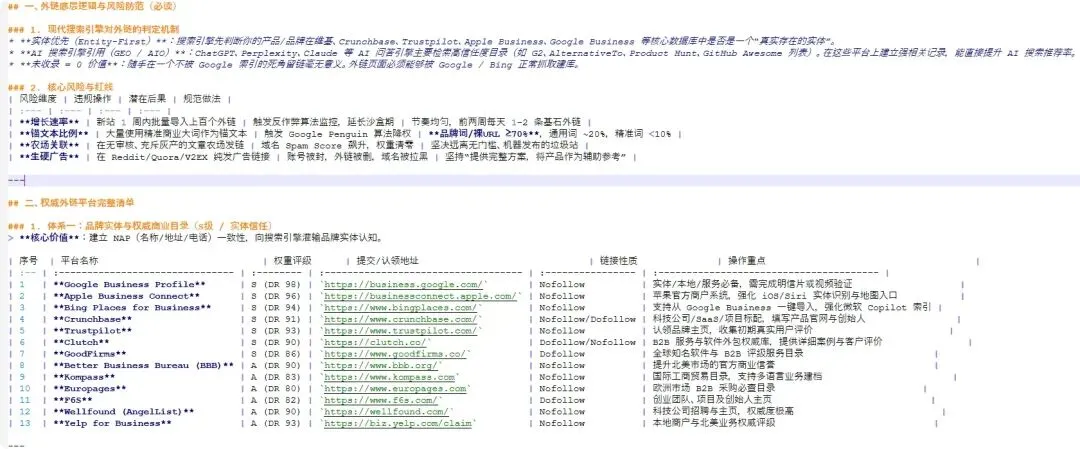Screen dimensions: 1080x449
Task: Open the https://biz.yelp.com/claim link
Action: [399, 424]
